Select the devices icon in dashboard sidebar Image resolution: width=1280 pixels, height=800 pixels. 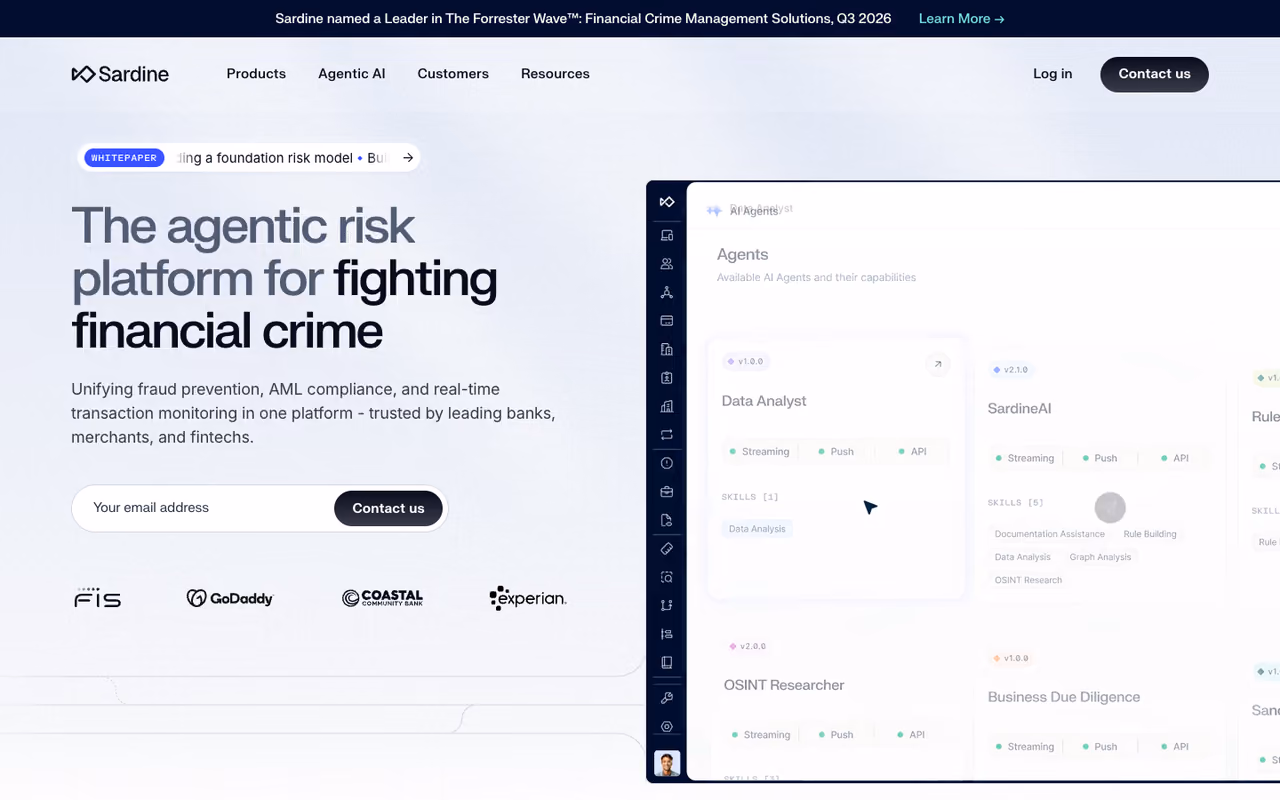[x=667, y=235]
